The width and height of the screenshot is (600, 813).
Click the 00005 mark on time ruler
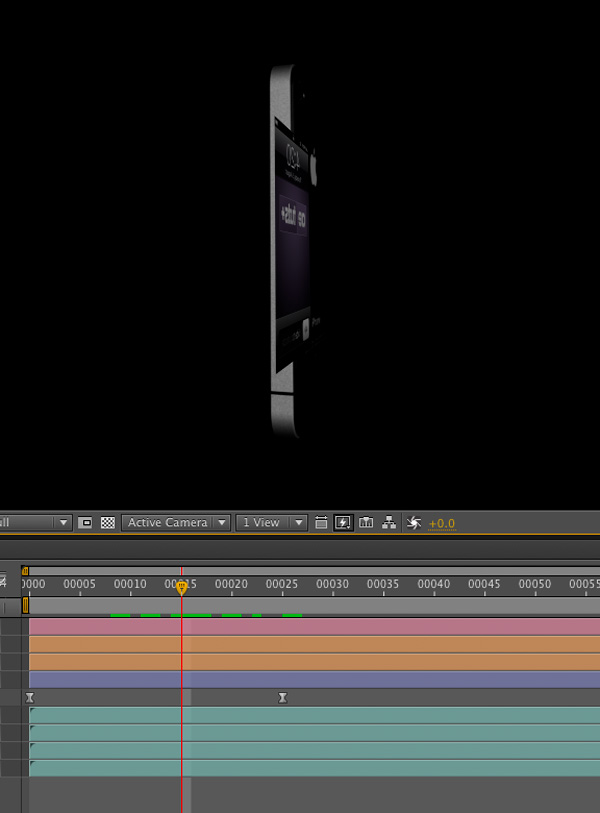(79, 584)
